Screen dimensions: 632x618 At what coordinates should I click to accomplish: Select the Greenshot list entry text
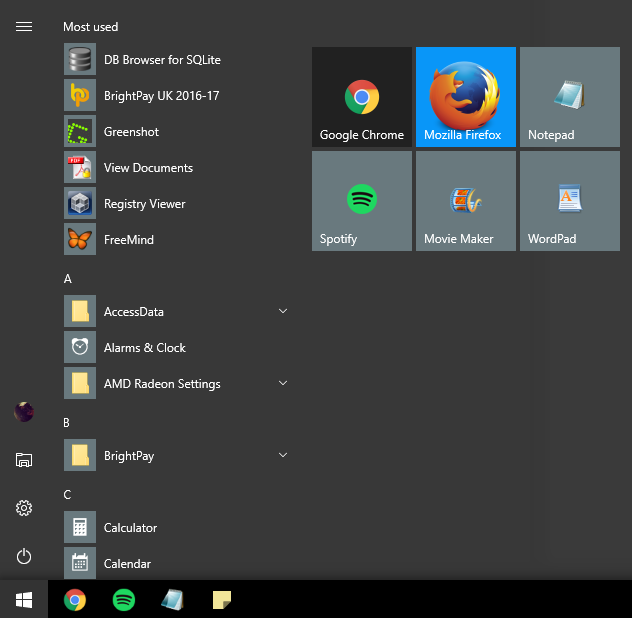(x=131, y=132)
